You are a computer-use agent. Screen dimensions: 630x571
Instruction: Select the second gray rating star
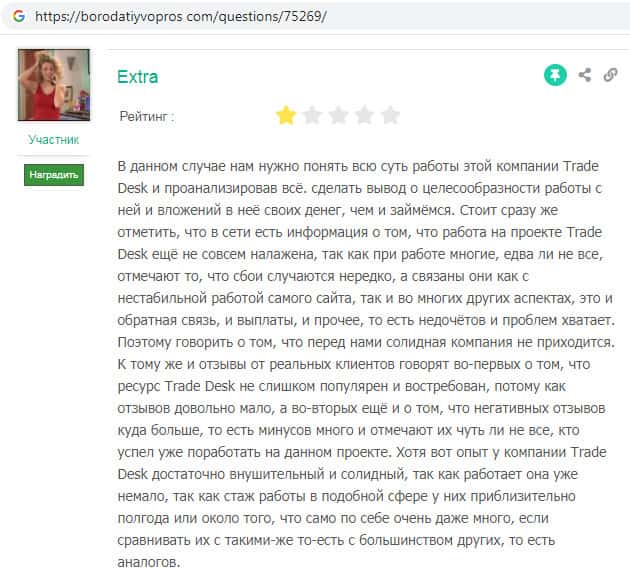click(312, 116)
